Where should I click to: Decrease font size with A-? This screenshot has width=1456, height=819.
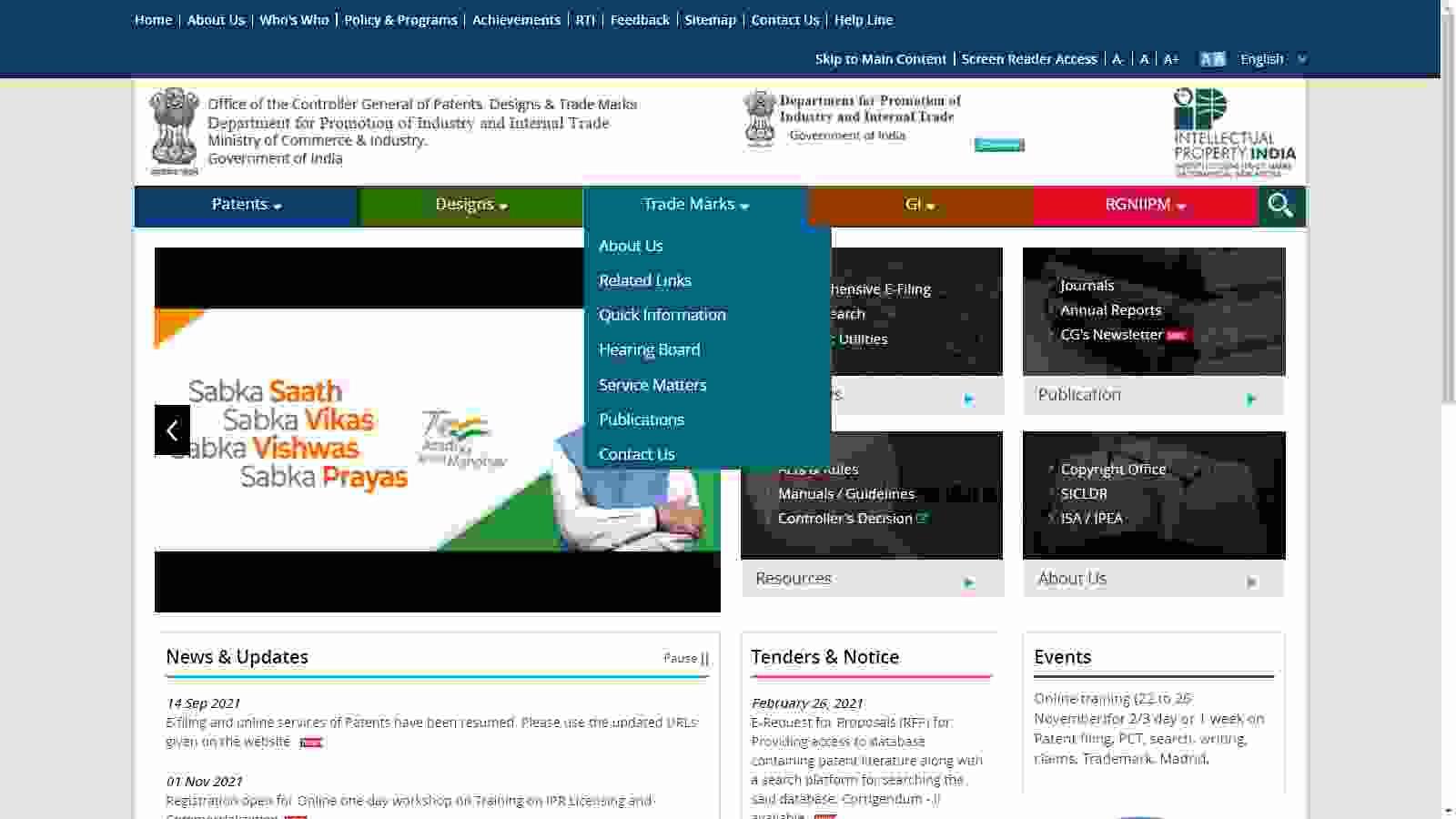point(1117,59)
